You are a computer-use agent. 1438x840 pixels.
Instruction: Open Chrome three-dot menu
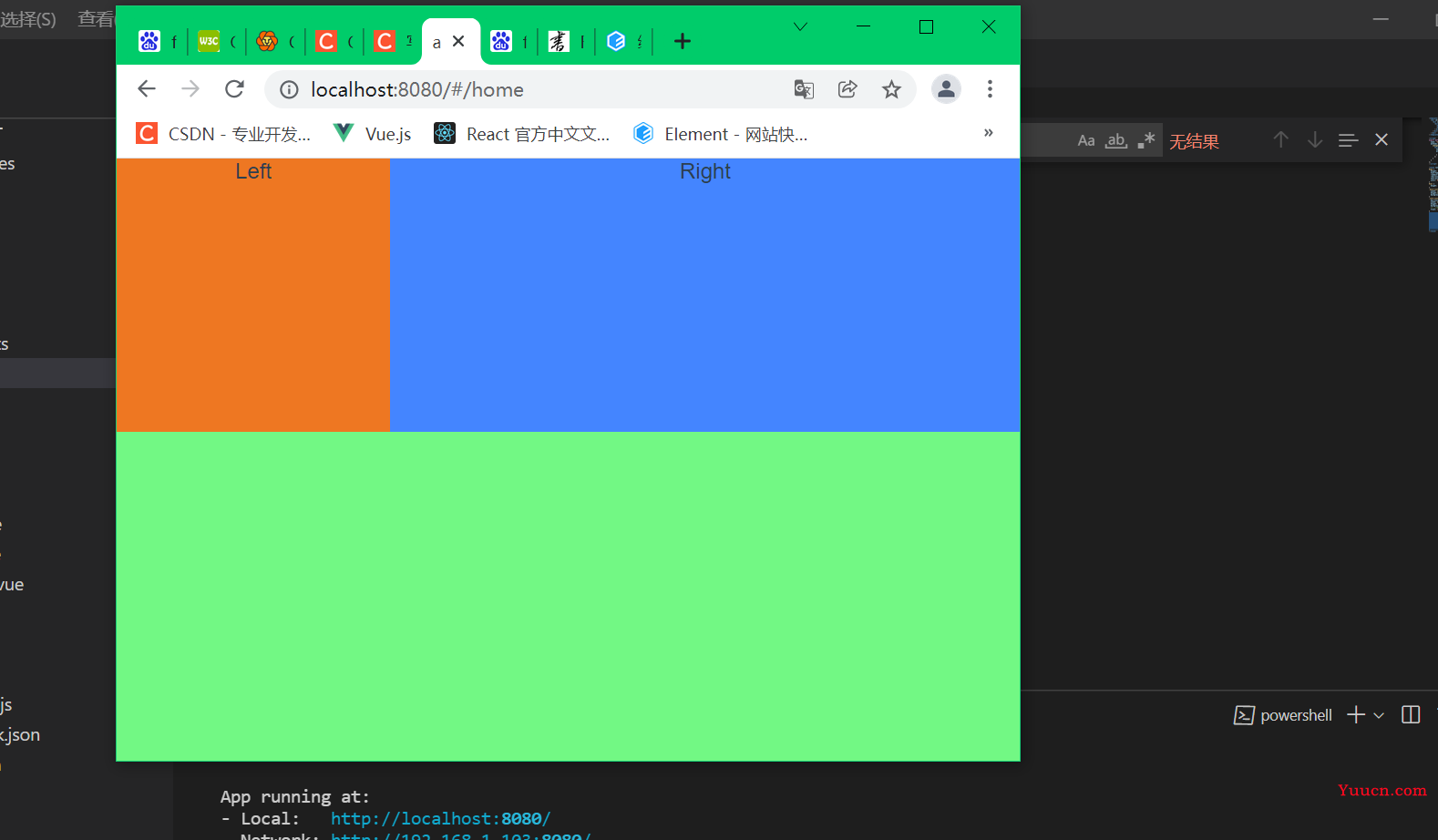[990, 89]
